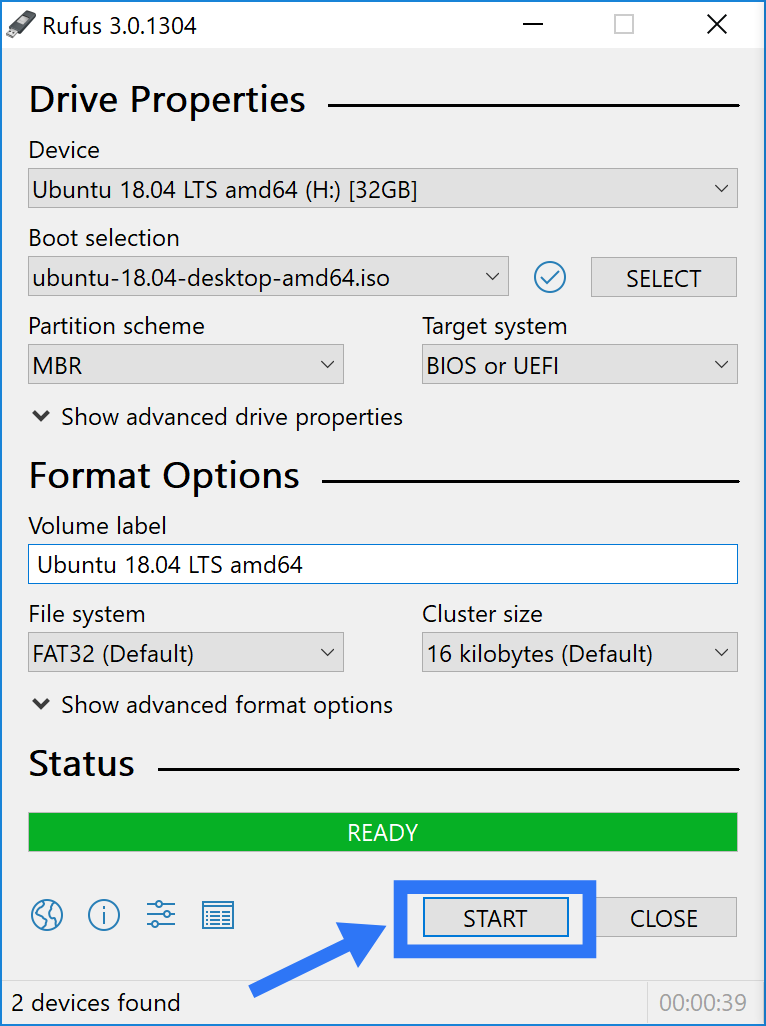Open the Target system dropdown
The width and height of the screenshot is (766, 1026).
tap(580, 364)
